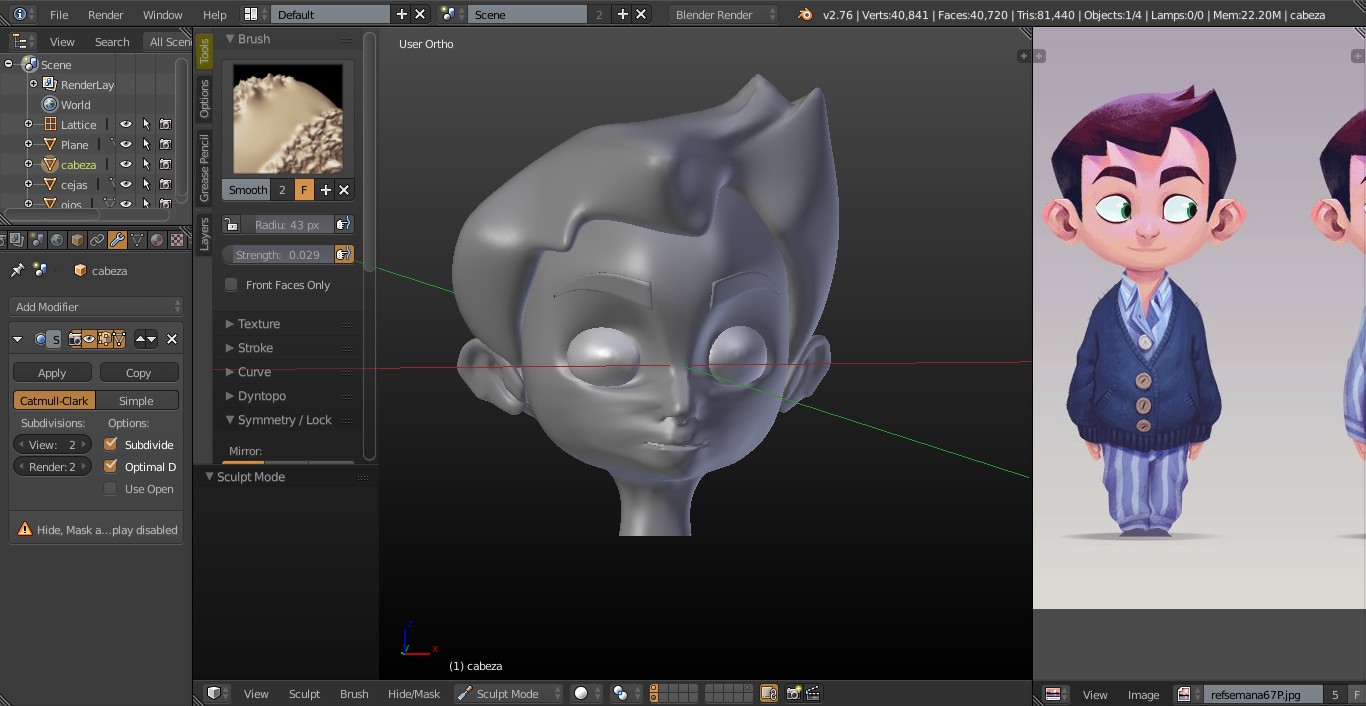The height and width of the screenshot is (706, 1366).
Task: Toggle visibility eye of cabeza object
Action: tap(126, 164)
